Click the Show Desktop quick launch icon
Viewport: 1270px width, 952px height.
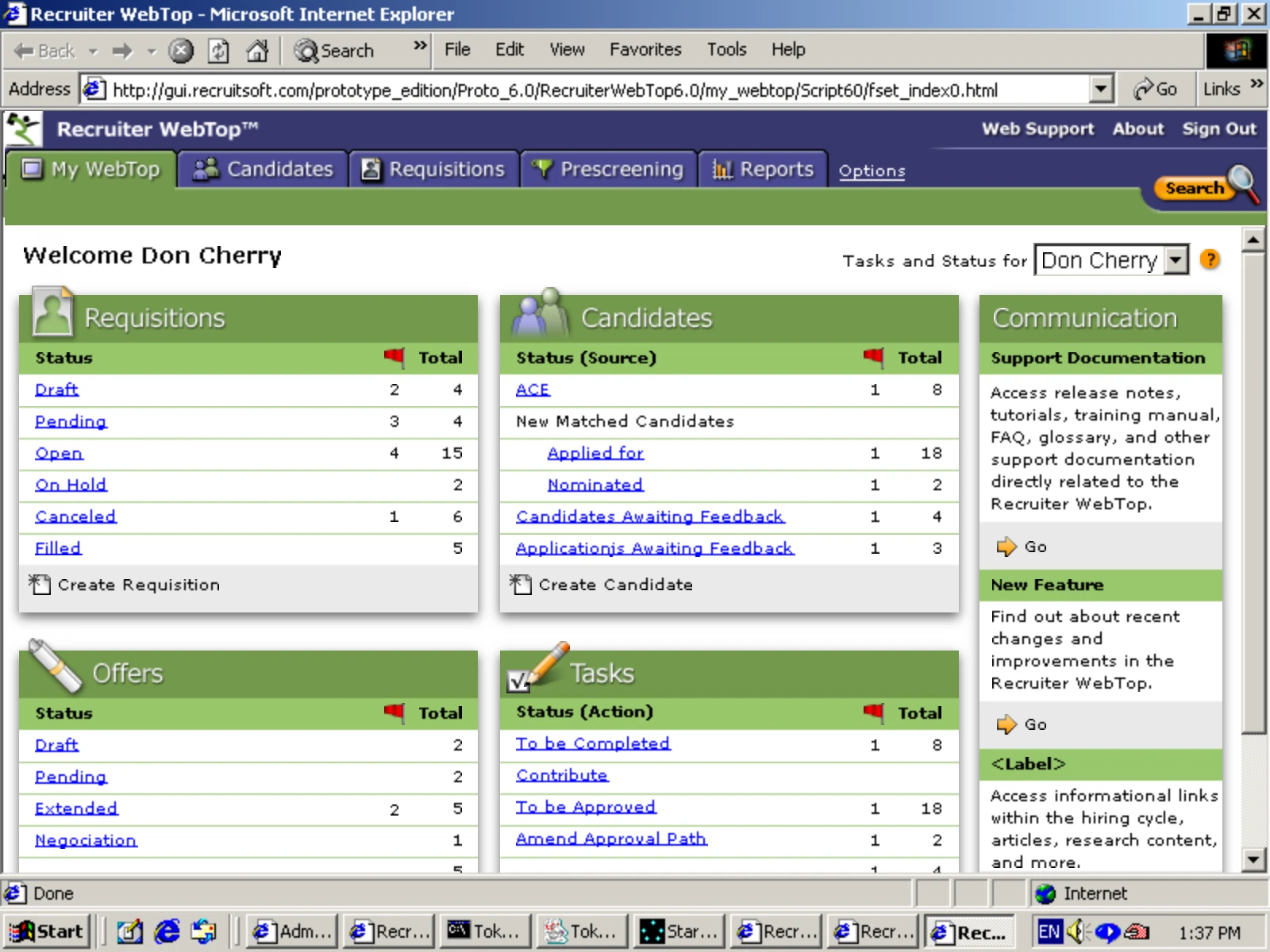pos(129,931)
